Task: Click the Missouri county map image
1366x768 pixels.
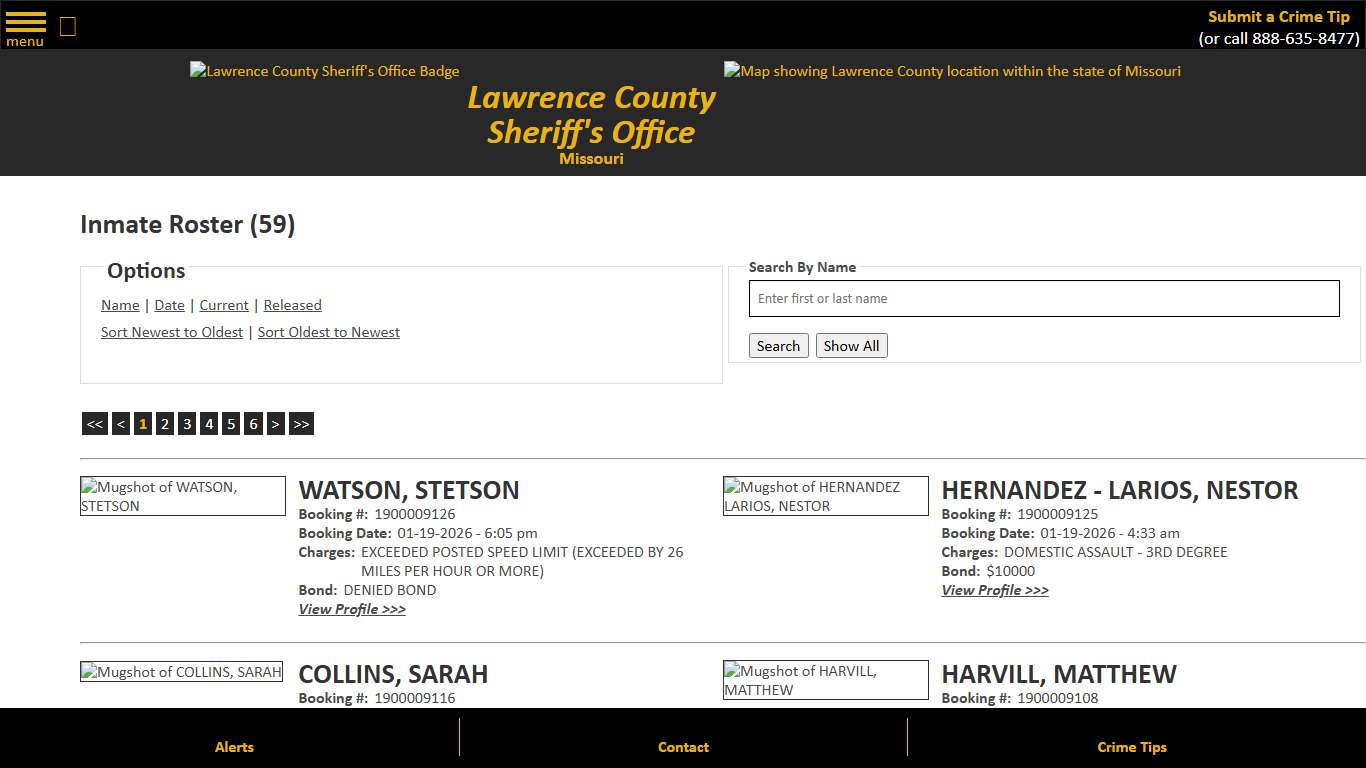Action: [951, 71]
